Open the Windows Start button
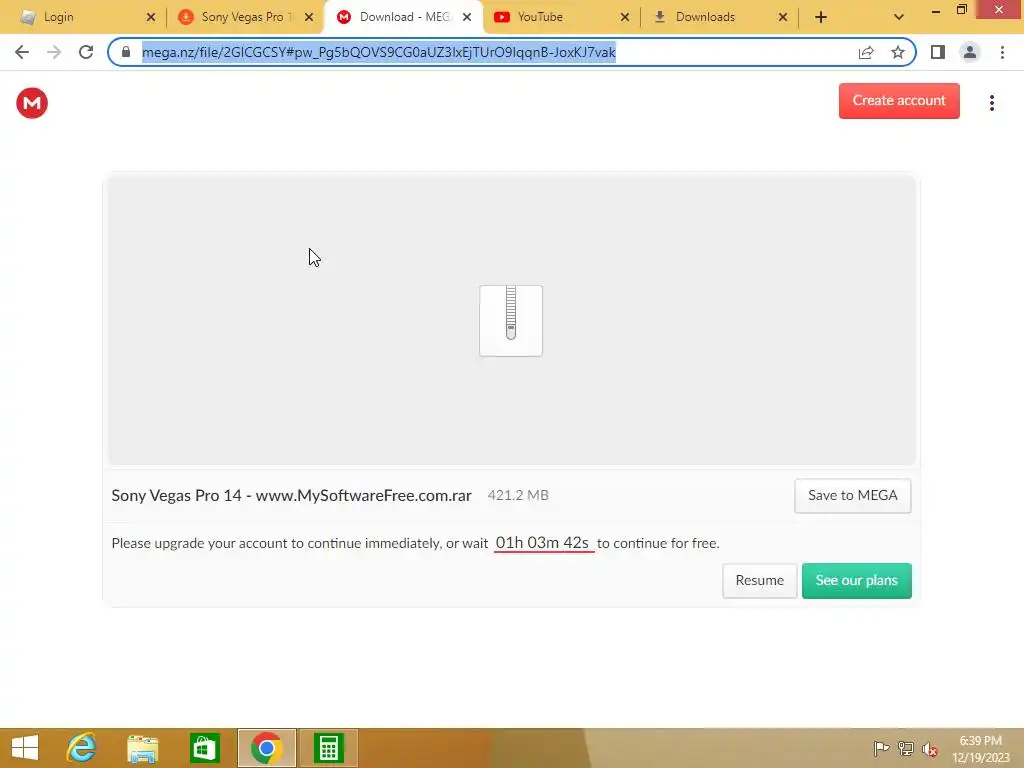 pyautogui.click(x=25, y=748)
